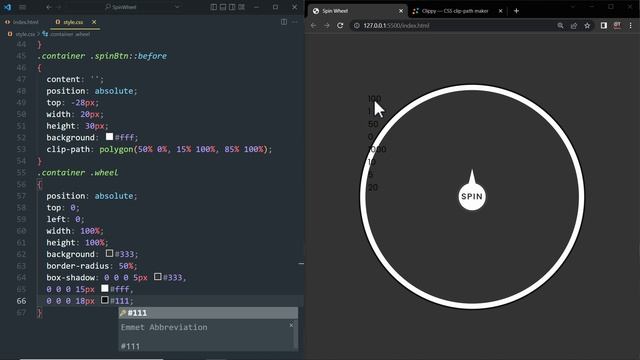Bookmark this page with star icon
Image resolution: width=640 pixels, height=360 pixels.
pyautogui.click(x=587, y=25)
